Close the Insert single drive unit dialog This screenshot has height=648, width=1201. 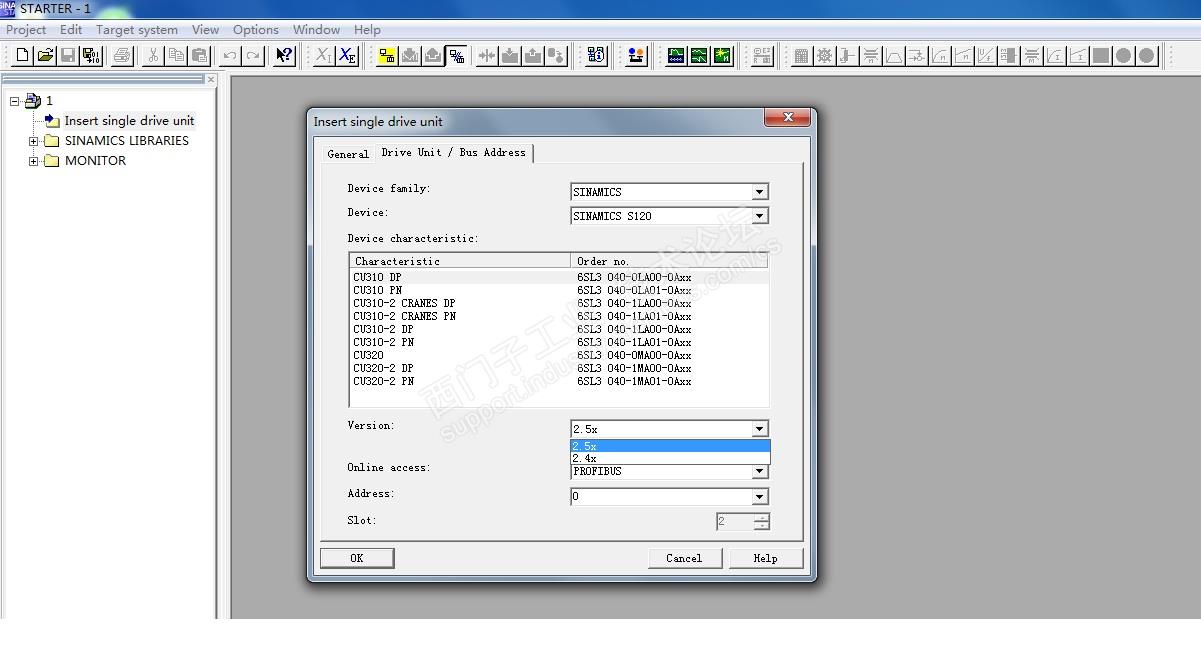tap(788, 118)
